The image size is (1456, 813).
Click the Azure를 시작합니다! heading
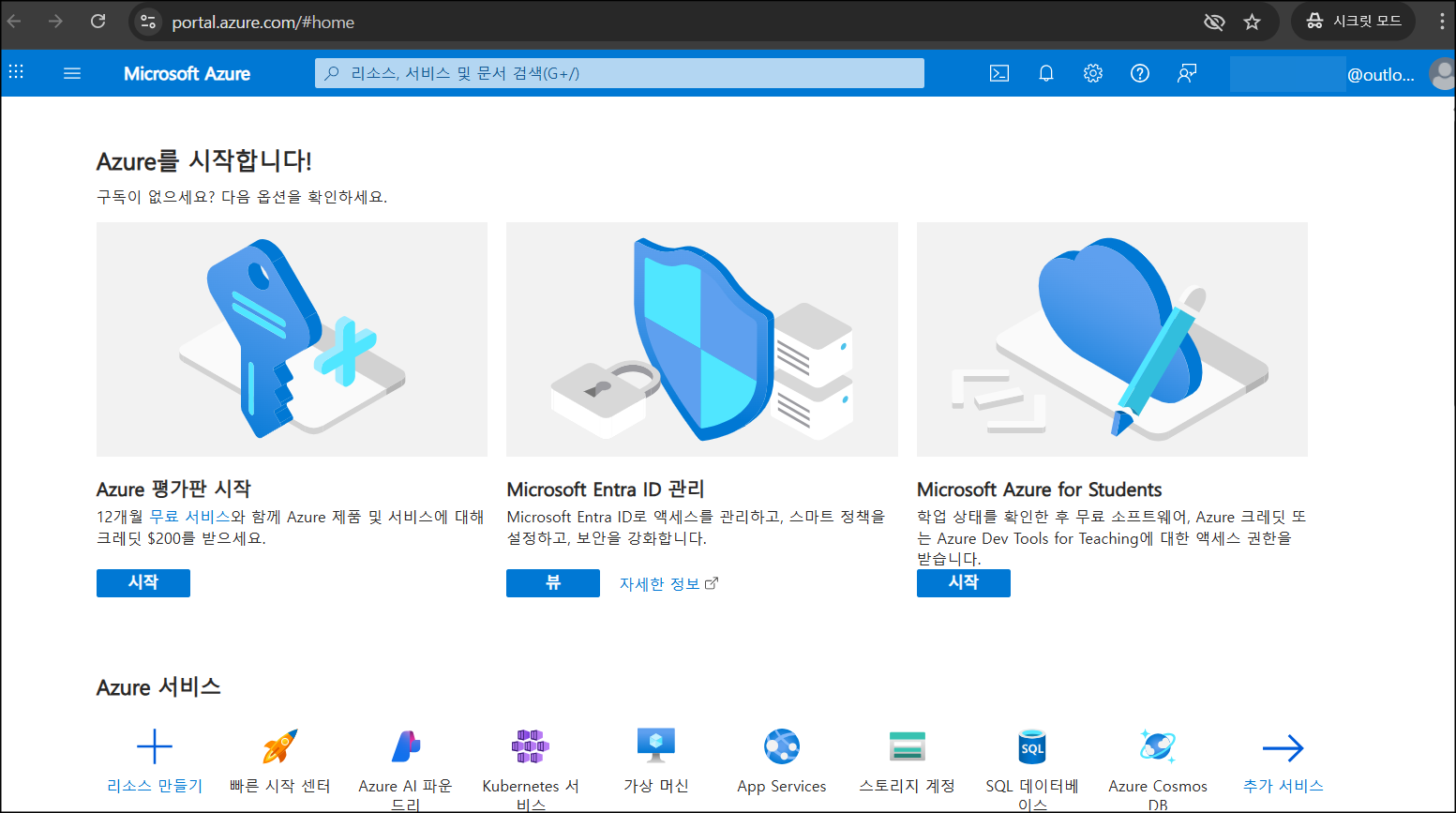click(x=204, y=161)
